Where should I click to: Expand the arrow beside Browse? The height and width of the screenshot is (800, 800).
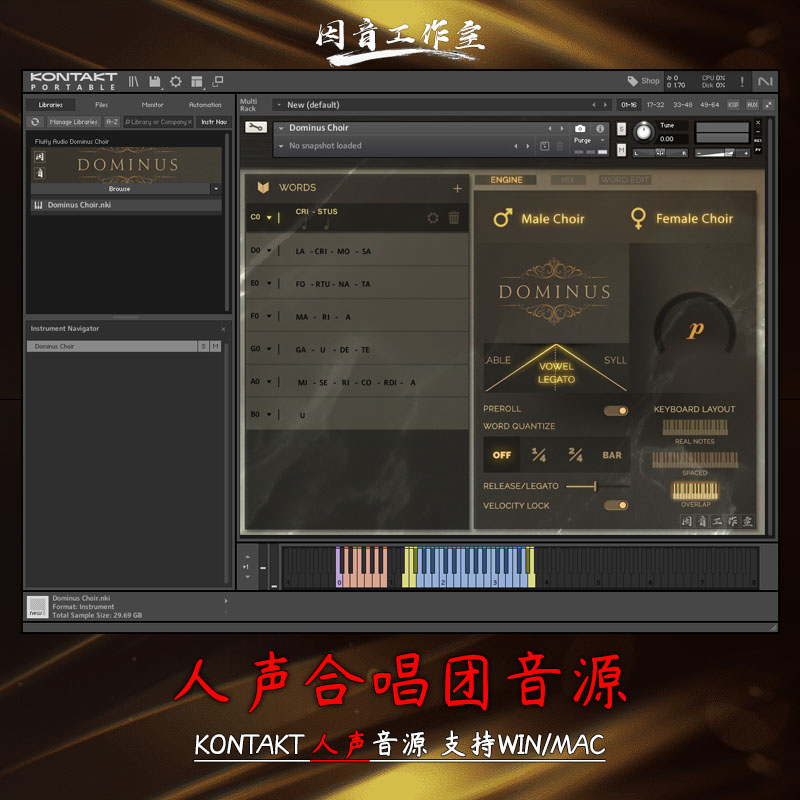click(216, 189)
